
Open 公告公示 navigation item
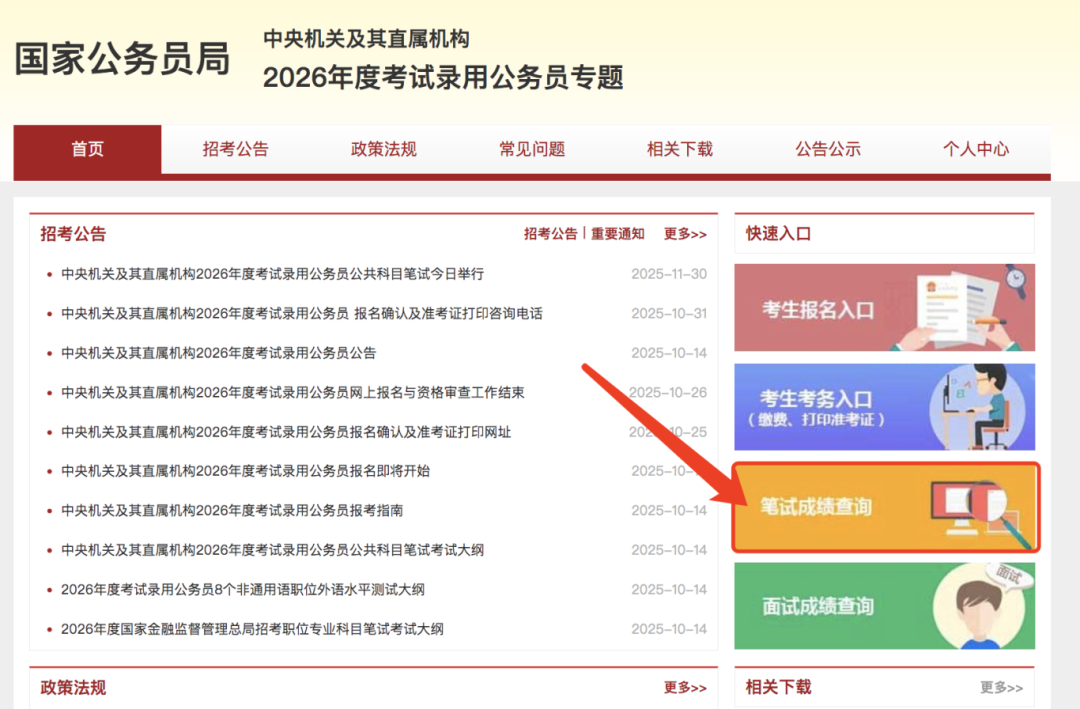pos(828,150)
